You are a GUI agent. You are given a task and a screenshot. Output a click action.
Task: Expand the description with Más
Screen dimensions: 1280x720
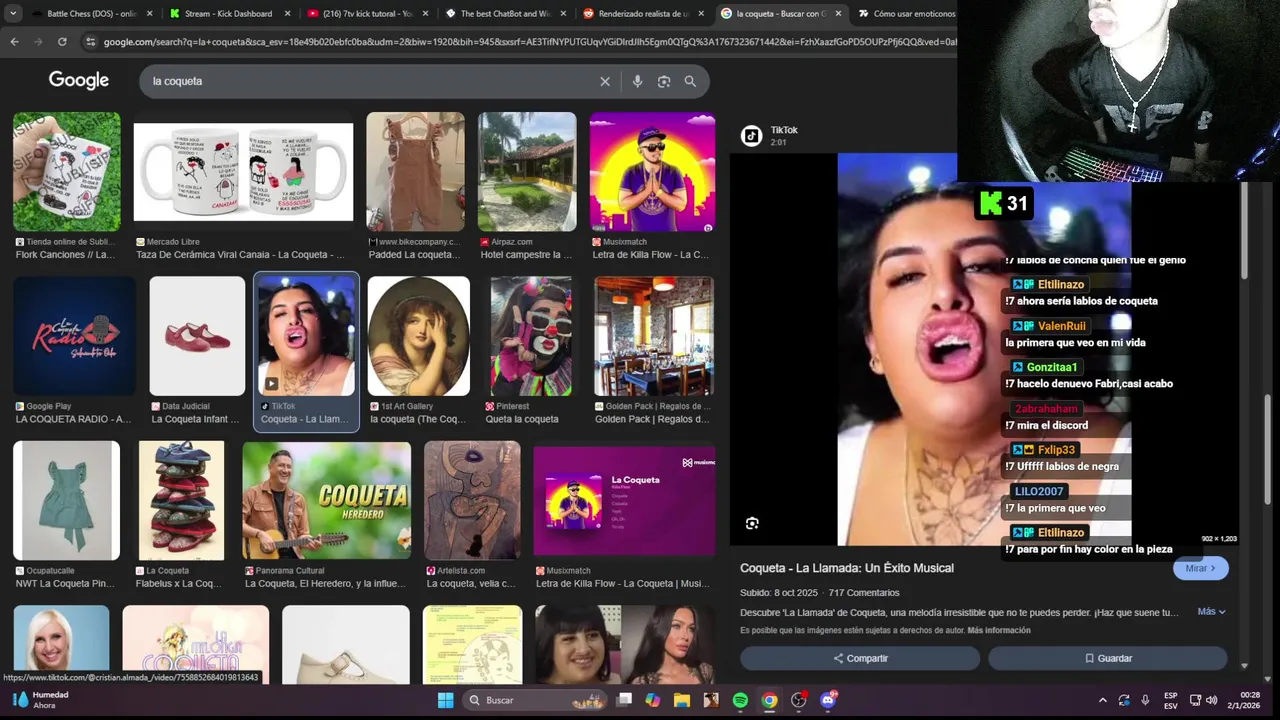click(x=1211, y=612)
